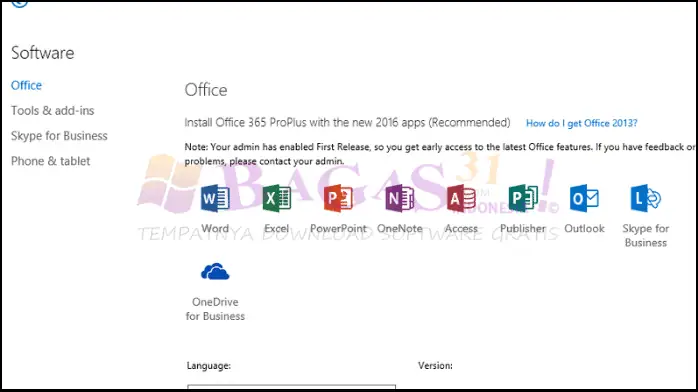Select the Access database icon
This screenshot has width=698, height=392.
[x=461, y=198]
